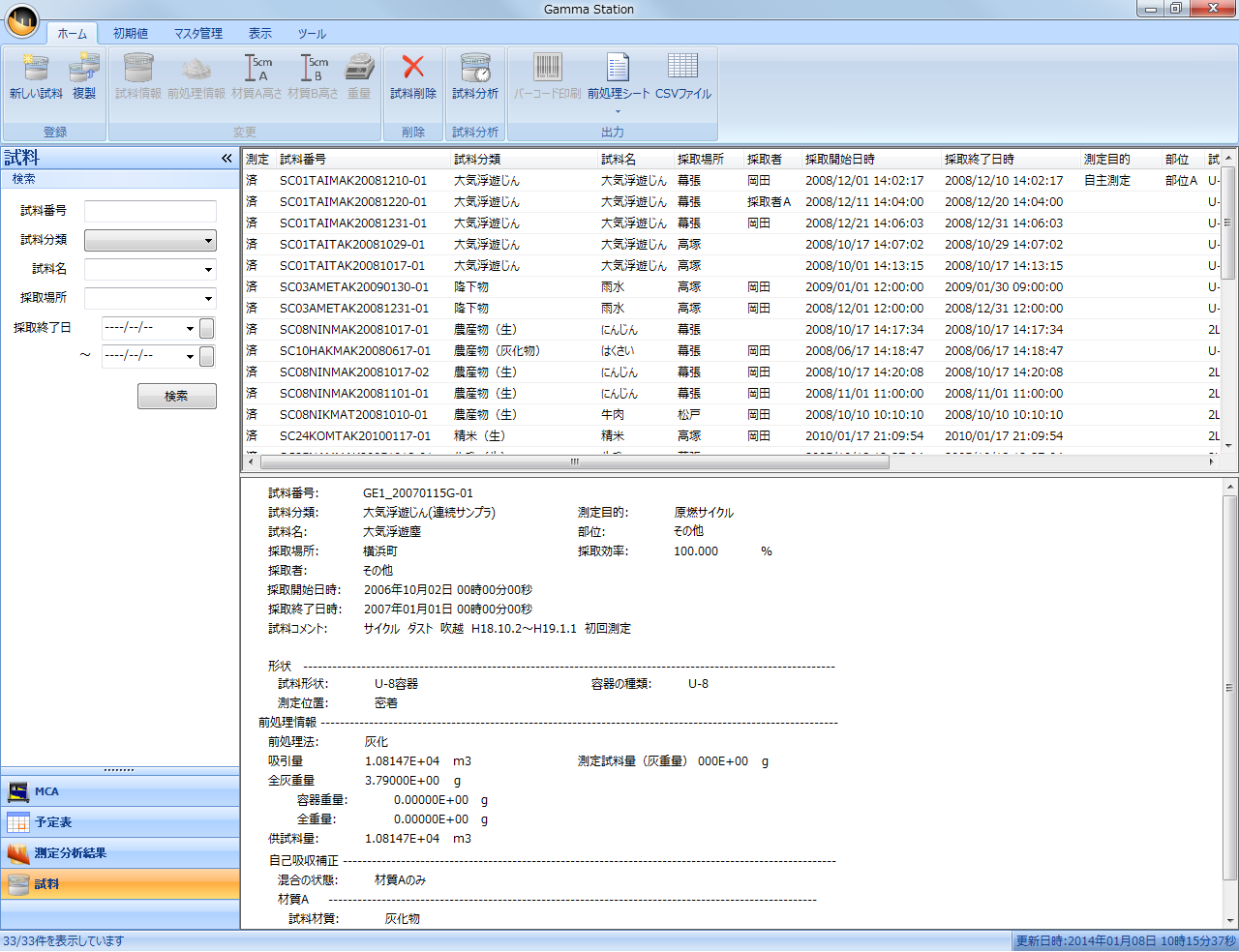This screenshot has width=1239, height=952.
Task: Open the MCA navigation item
Action: click(120, 791)
